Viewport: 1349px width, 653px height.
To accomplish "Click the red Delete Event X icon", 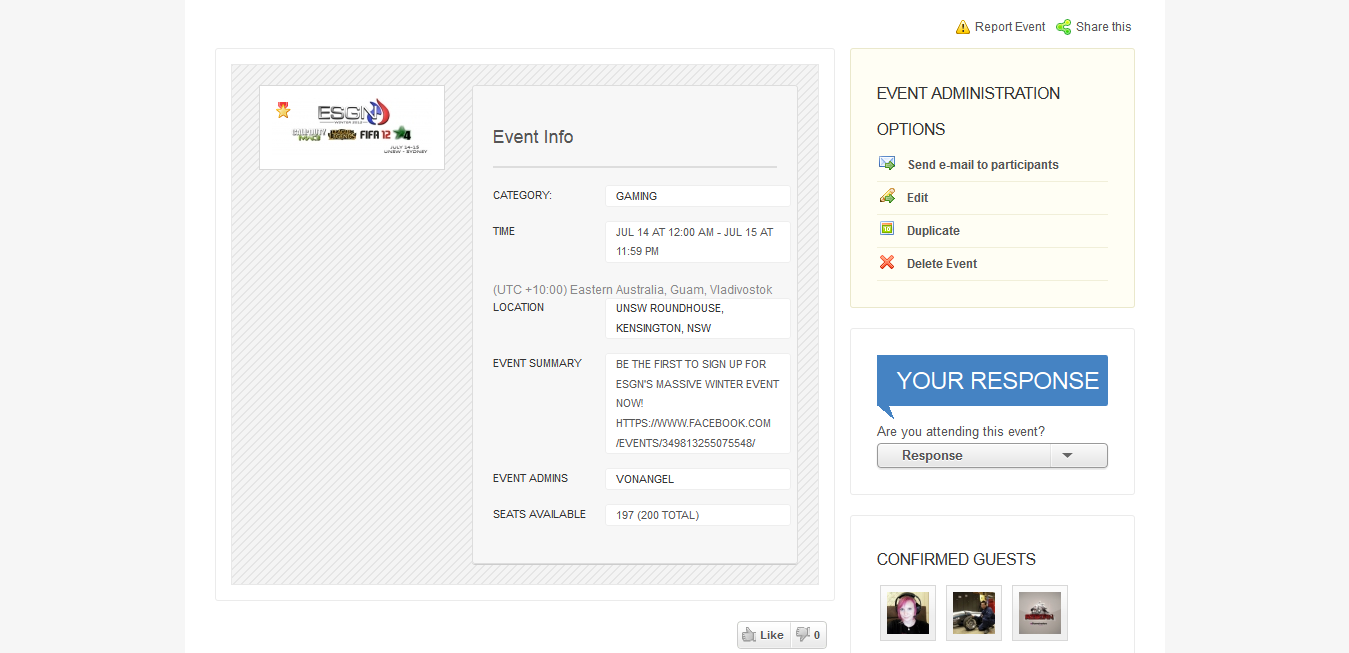I will click(887, 263).
